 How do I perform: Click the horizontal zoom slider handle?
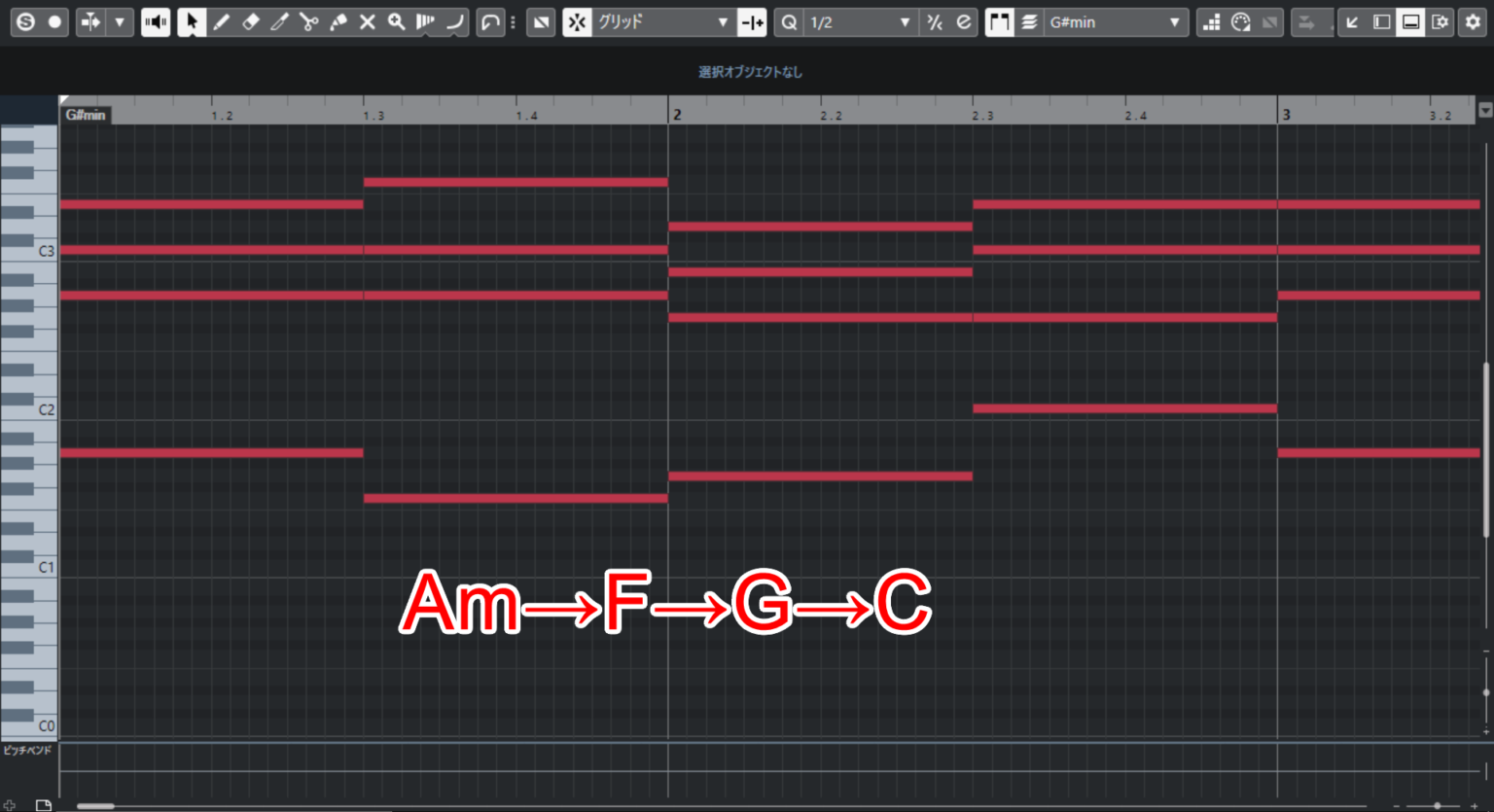click(1437, 806)
